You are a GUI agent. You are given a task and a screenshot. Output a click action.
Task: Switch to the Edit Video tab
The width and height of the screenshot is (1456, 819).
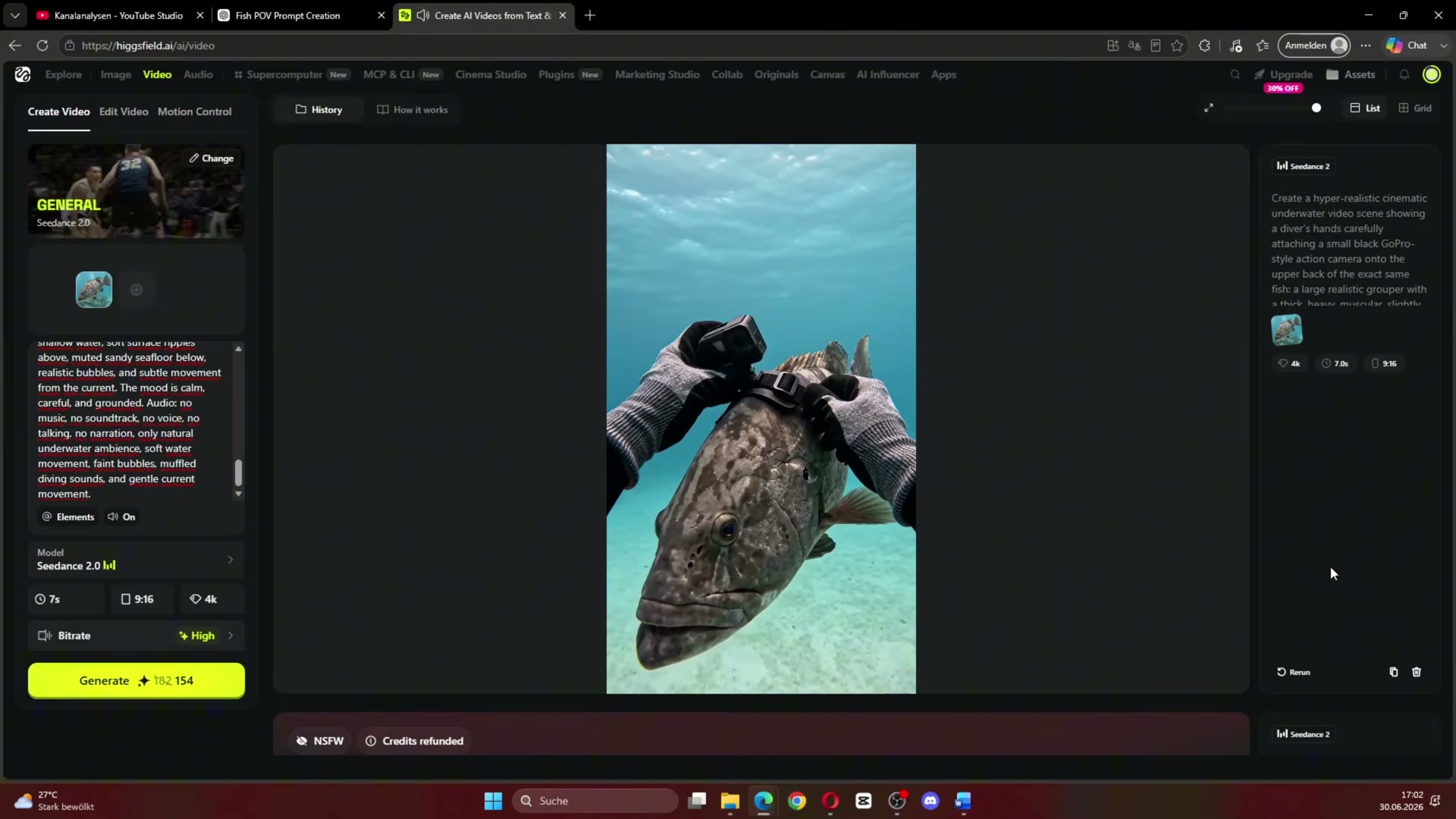124,111
